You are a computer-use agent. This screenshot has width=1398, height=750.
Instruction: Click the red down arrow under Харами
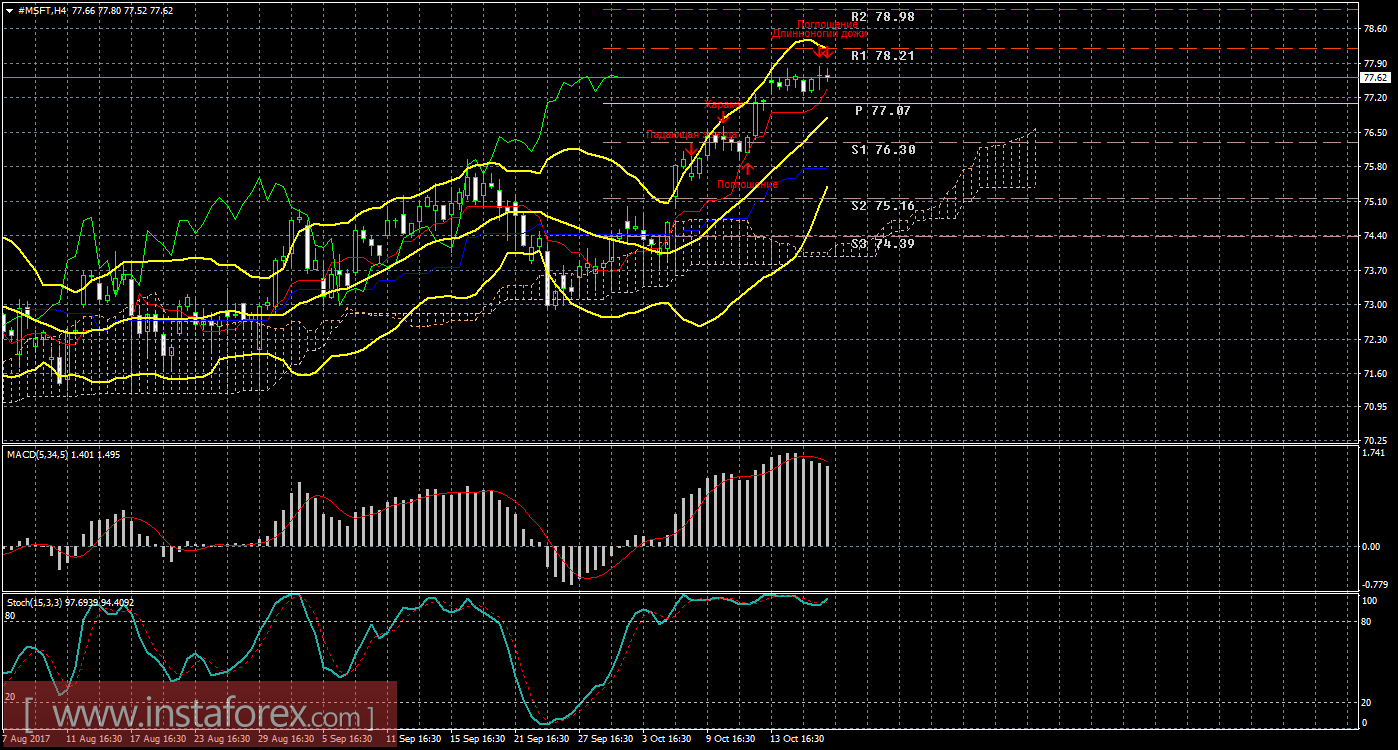tap(723, 118)
